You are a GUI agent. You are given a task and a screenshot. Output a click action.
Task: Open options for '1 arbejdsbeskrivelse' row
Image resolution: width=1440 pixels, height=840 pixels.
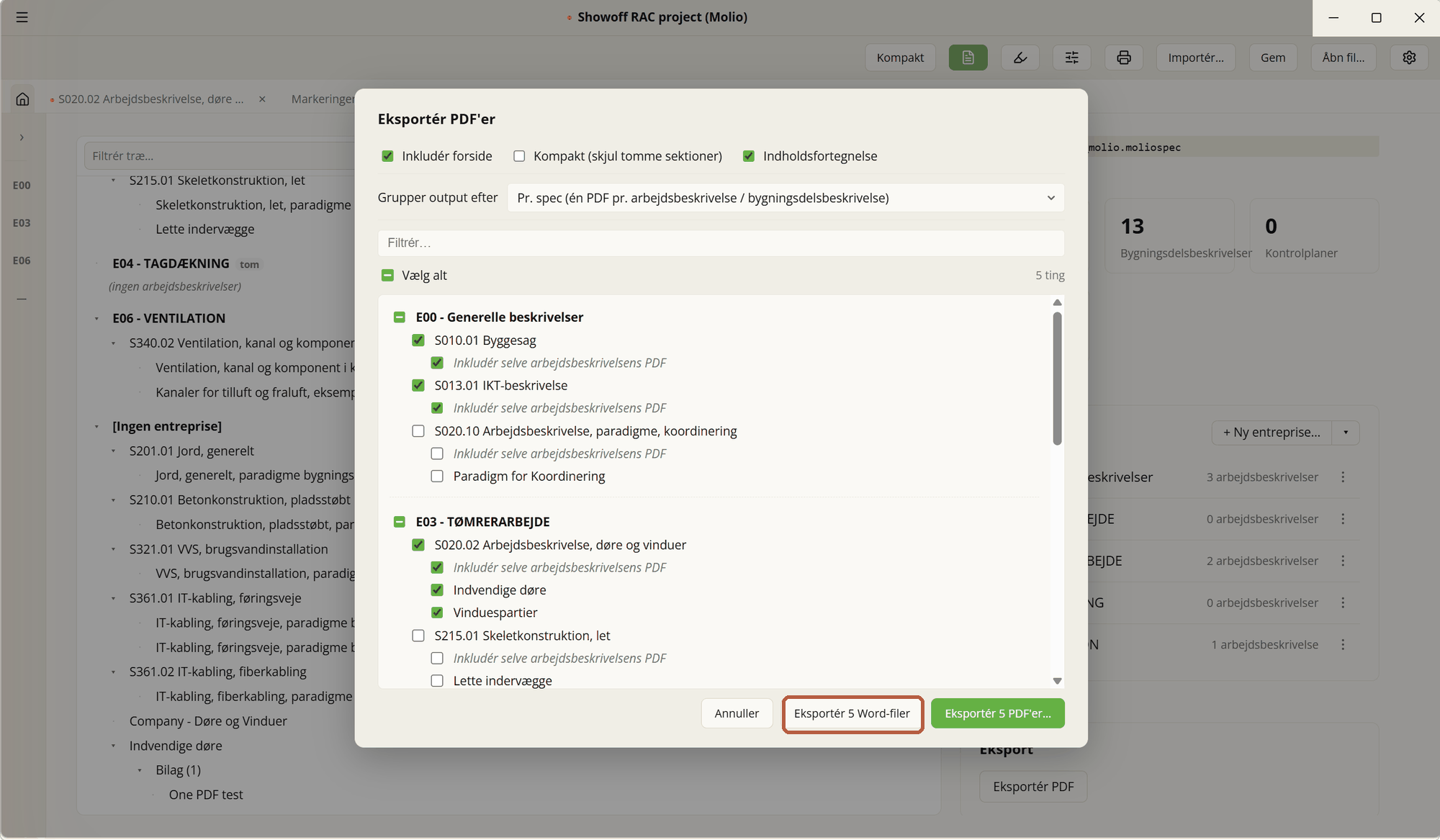[1343, 645]
